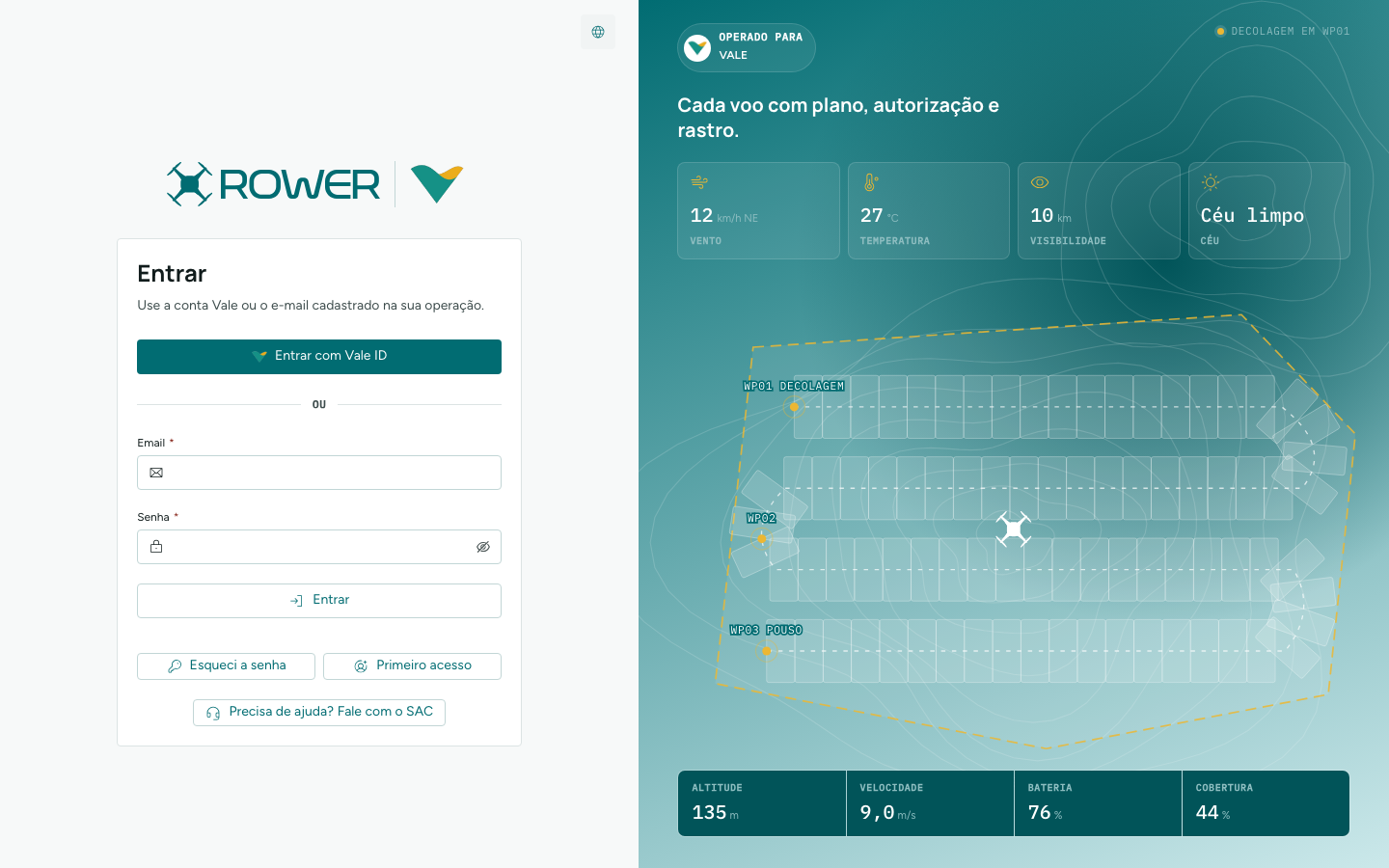
Task: Open Esqueci a senha
Action: [226, 666]
